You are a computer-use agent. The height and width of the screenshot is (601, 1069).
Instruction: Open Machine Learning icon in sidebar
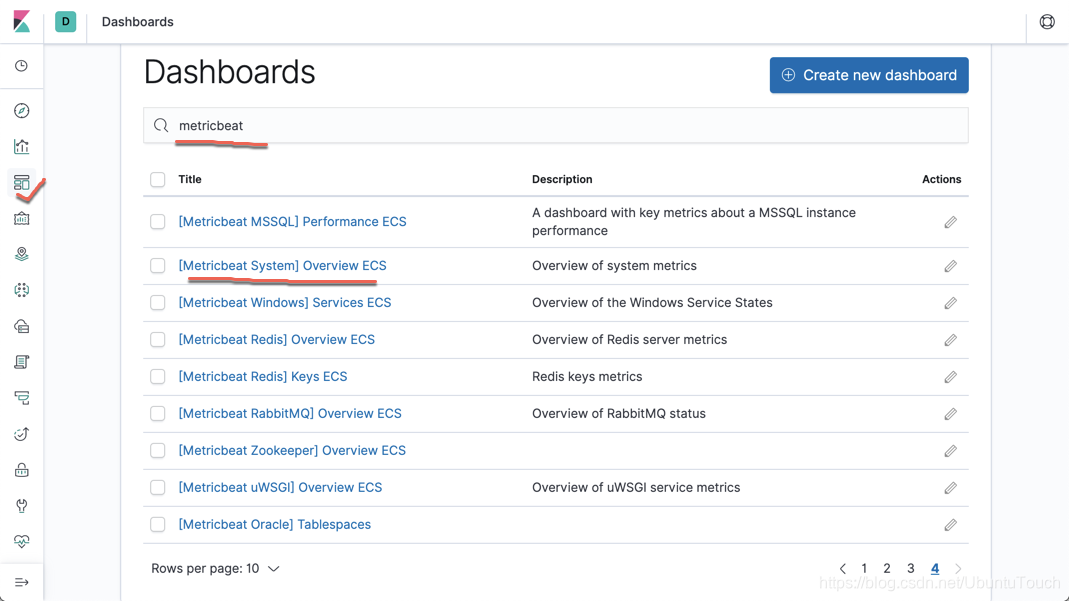pos(22,290)
